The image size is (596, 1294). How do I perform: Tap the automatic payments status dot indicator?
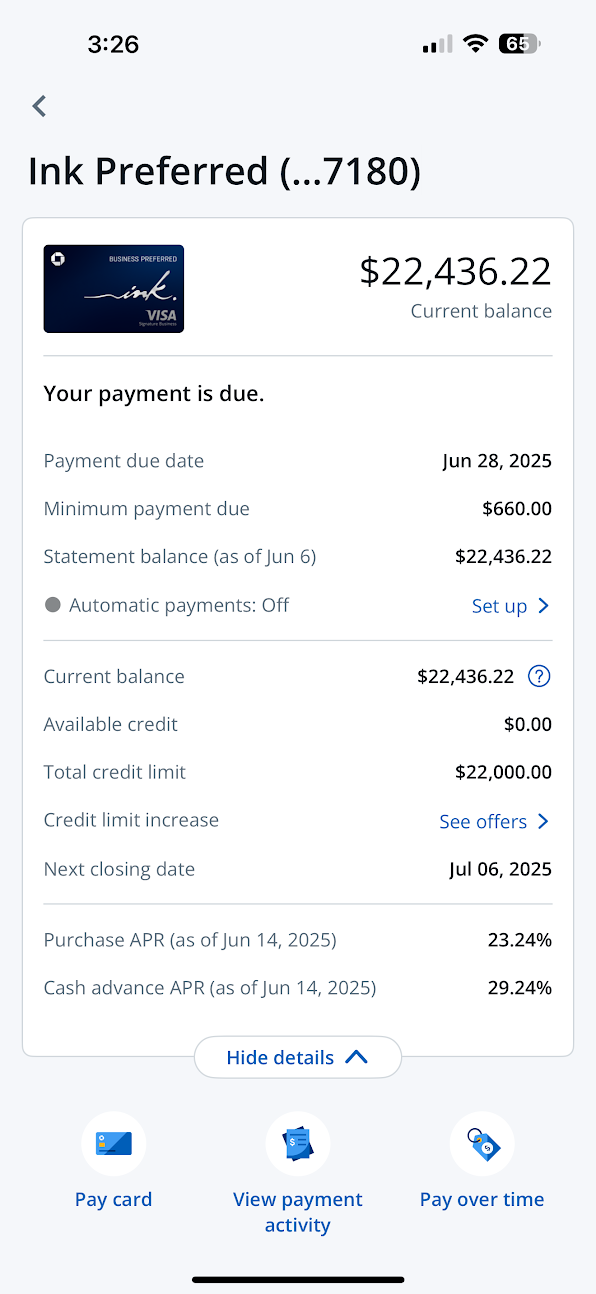tap(52, 604)
